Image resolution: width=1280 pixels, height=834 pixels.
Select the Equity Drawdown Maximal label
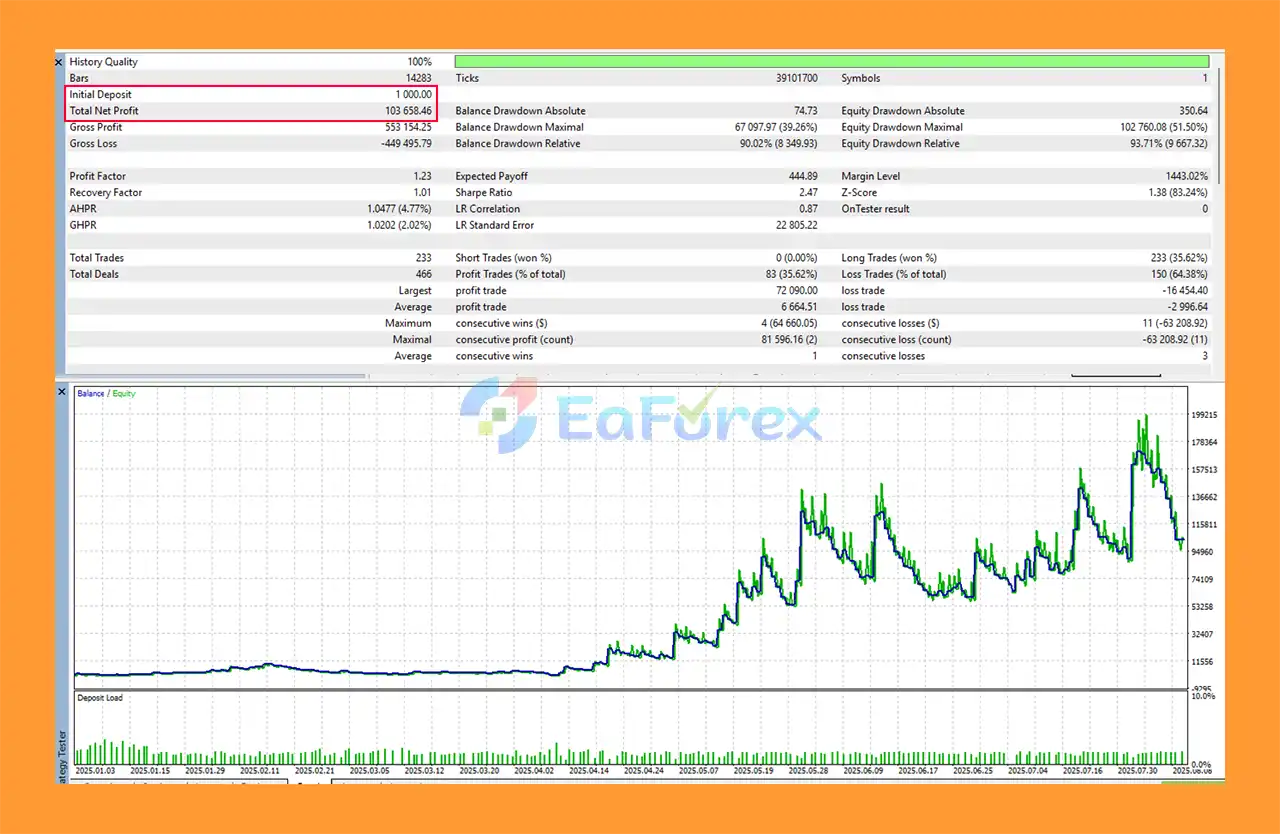point(901,128)
